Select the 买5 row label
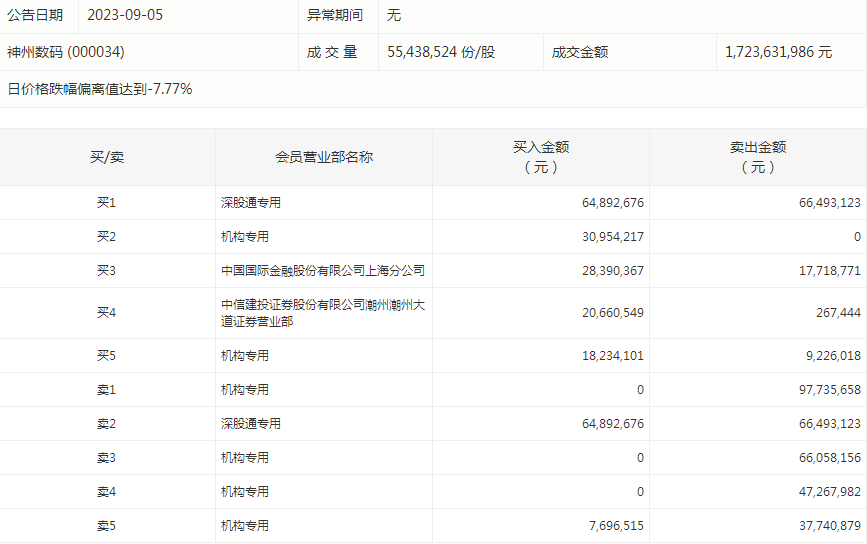 [x=107, y=355]
